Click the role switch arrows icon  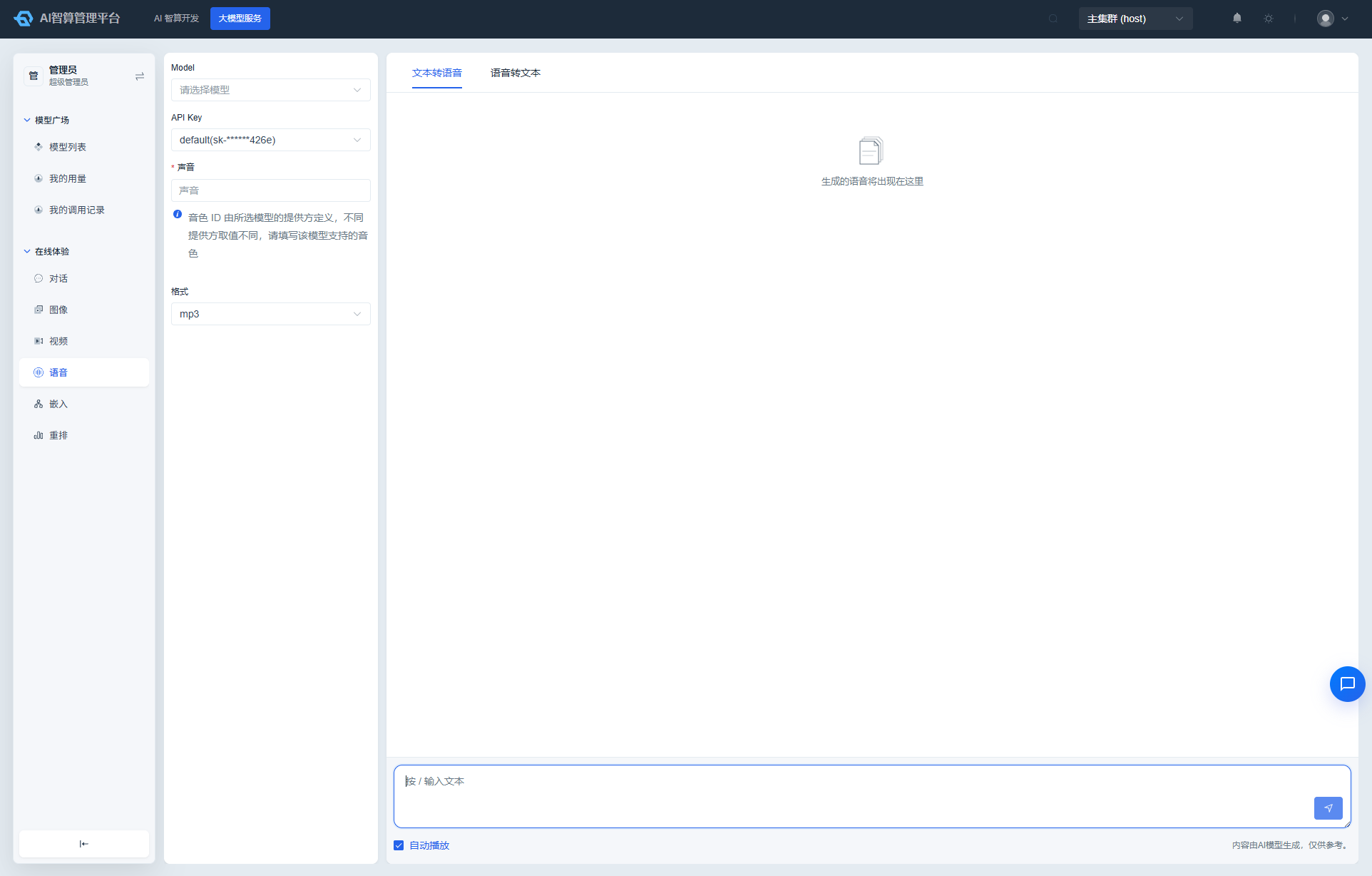pyautogui.click(x=140, y=76)
